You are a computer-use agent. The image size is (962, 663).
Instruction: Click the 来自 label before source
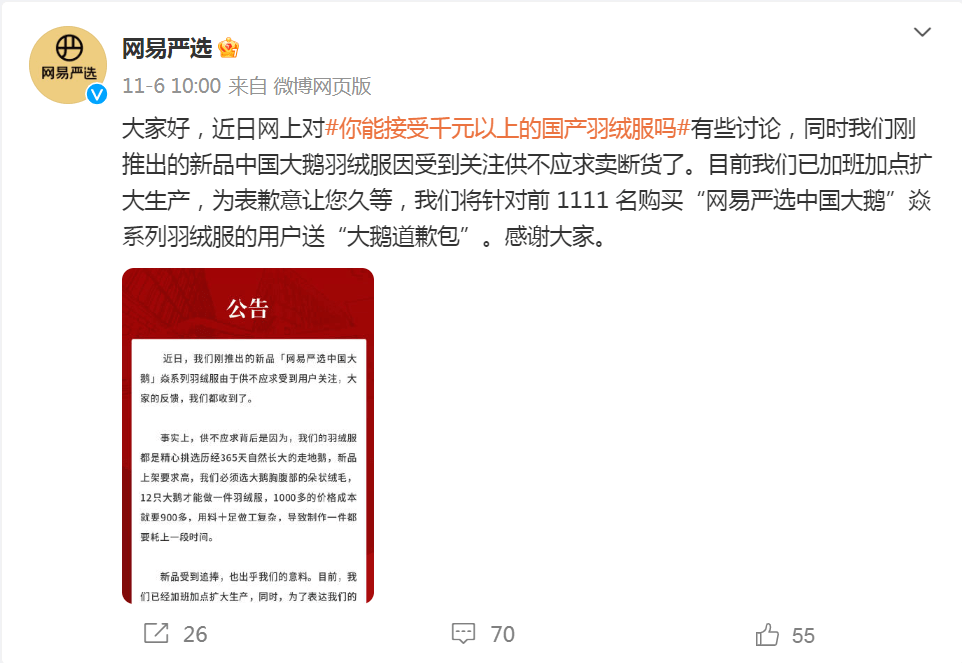(247, 86)
